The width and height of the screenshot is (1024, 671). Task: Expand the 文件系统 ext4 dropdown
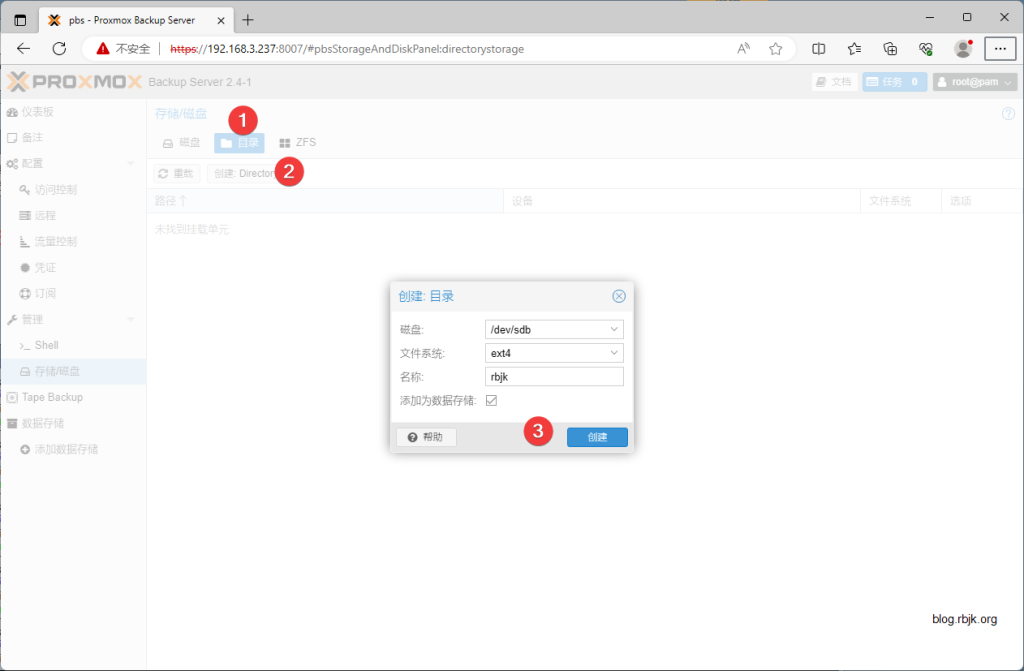click(x=614, y=353)
